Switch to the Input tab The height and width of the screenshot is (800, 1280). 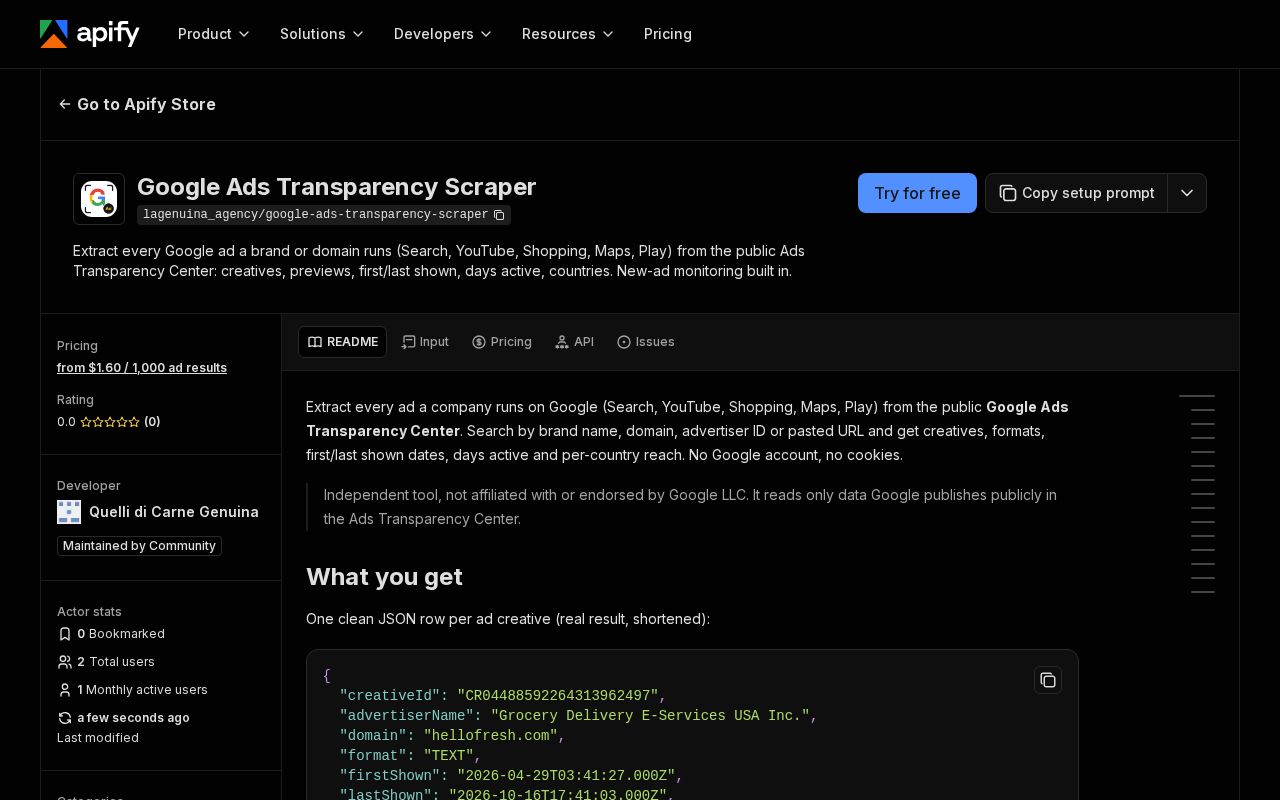click(x=425, y=342)
